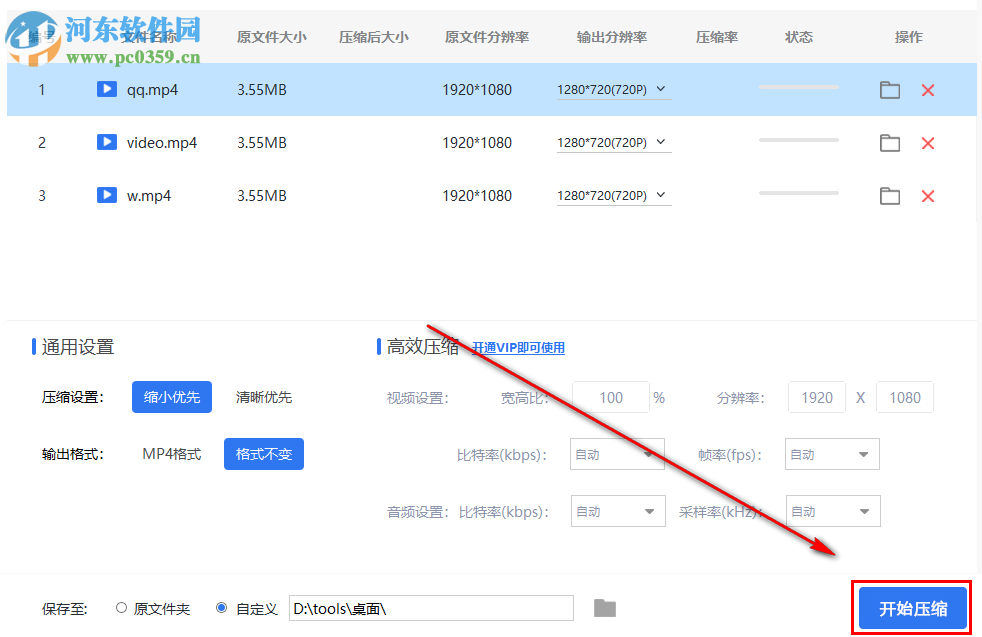Browse for a save folder
The image size is (982, 637).
604,607
